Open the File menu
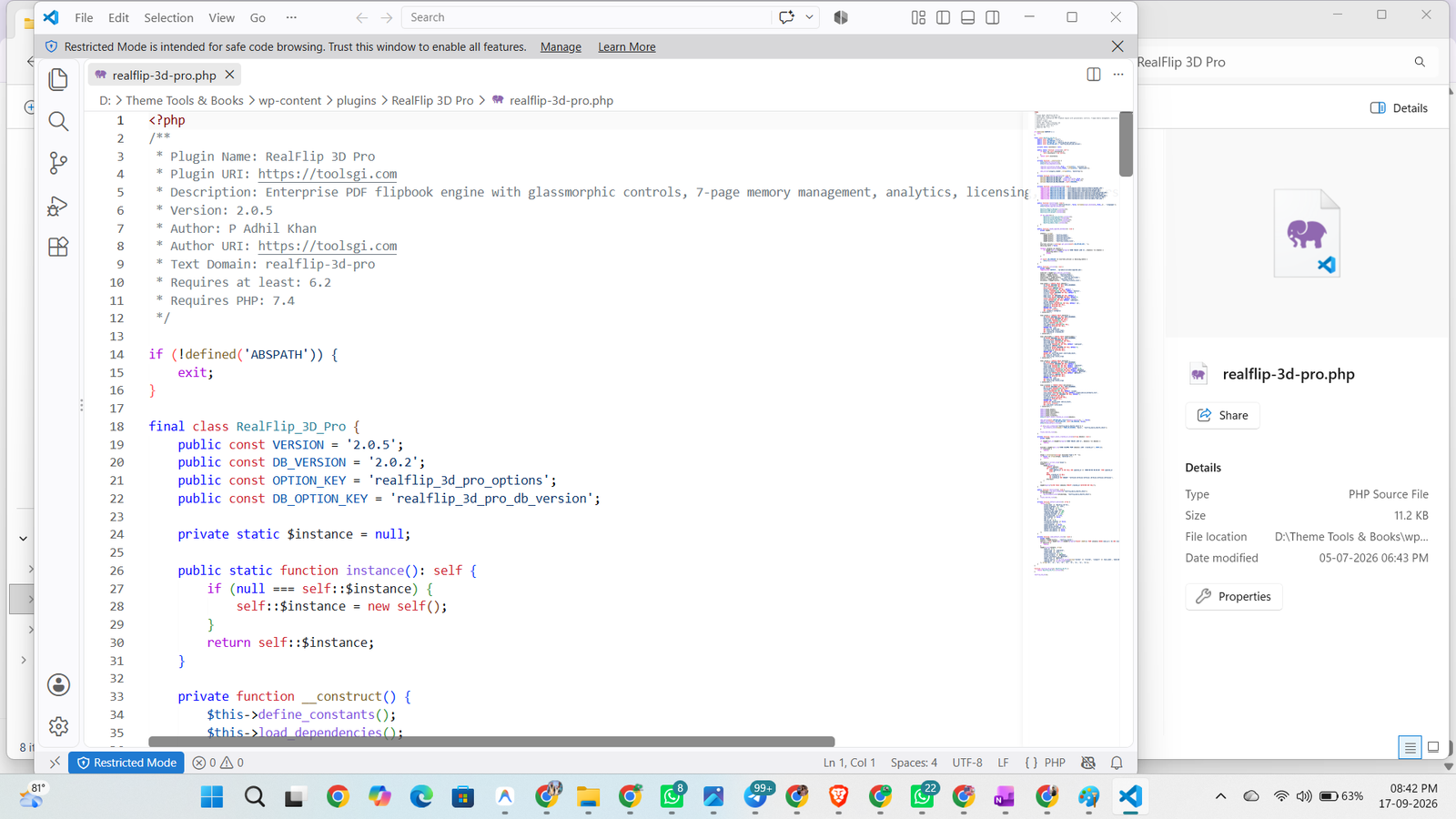 (x=84, y=17)
